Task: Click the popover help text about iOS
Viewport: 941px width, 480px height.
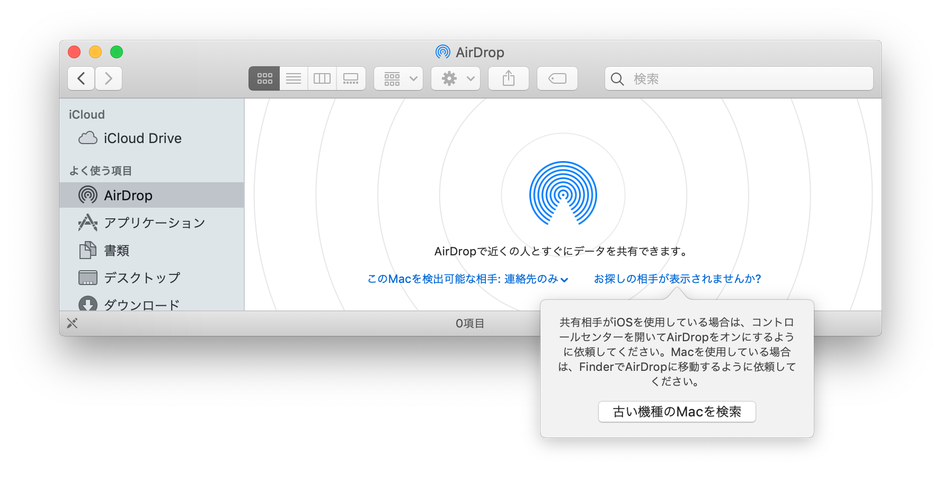Action: 677,352
